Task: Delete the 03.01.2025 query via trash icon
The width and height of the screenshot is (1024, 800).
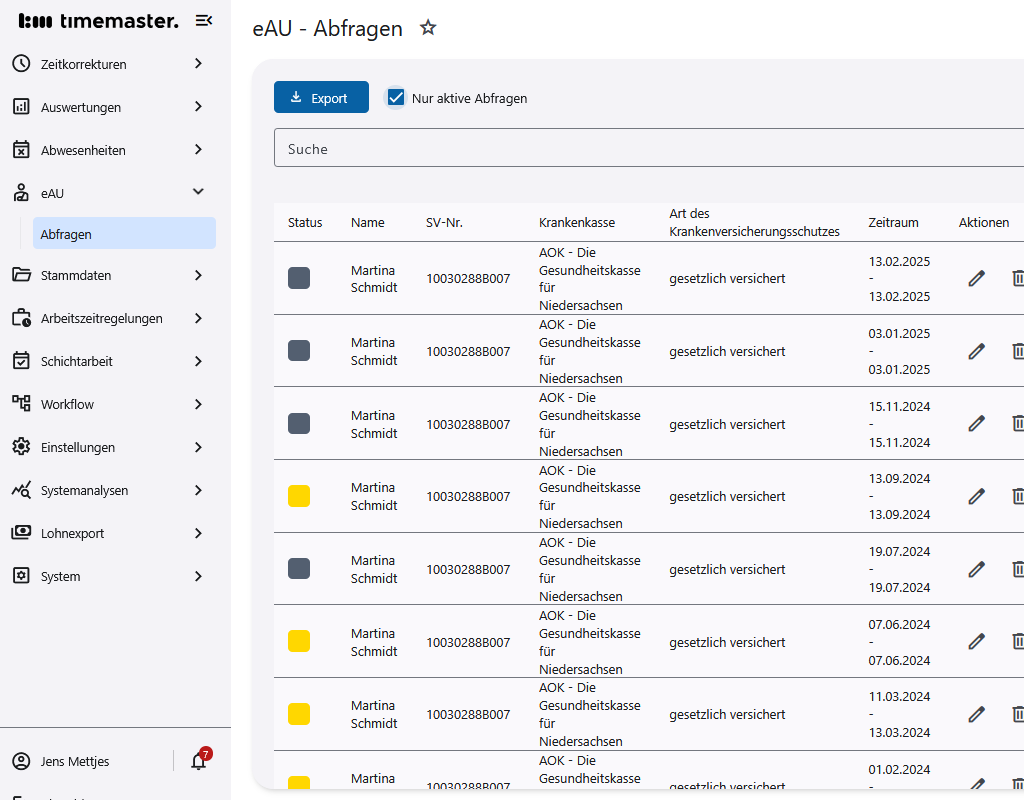Action: [x=1017, y=351]
